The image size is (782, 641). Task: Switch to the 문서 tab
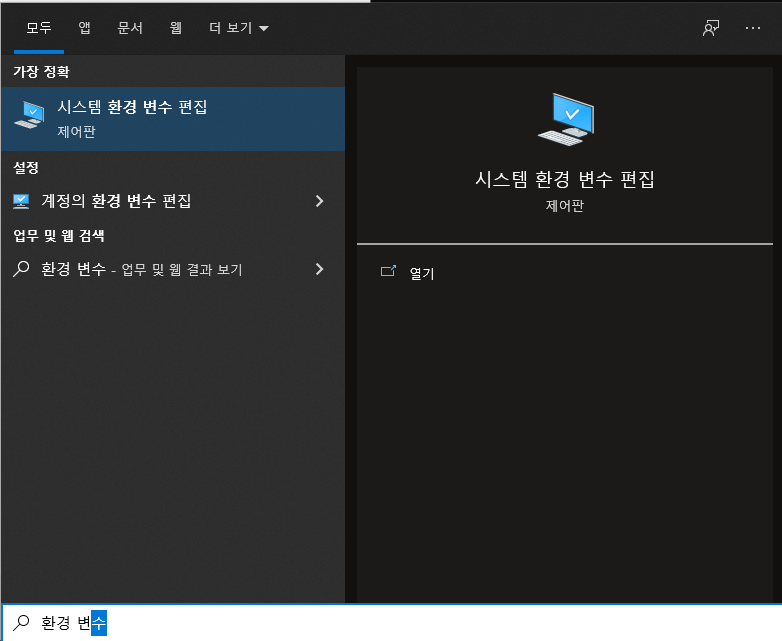[x=130, y=28]
